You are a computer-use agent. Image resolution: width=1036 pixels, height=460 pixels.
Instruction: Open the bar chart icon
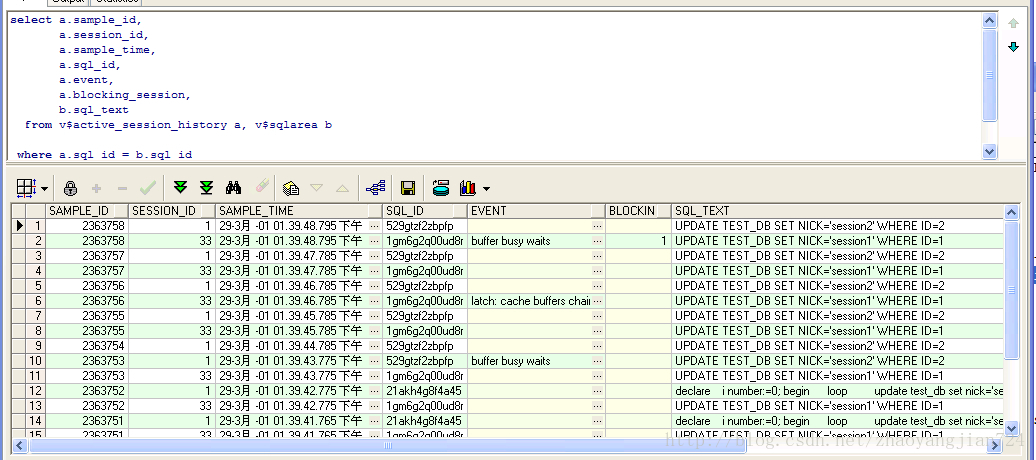[x=468, y=188]
